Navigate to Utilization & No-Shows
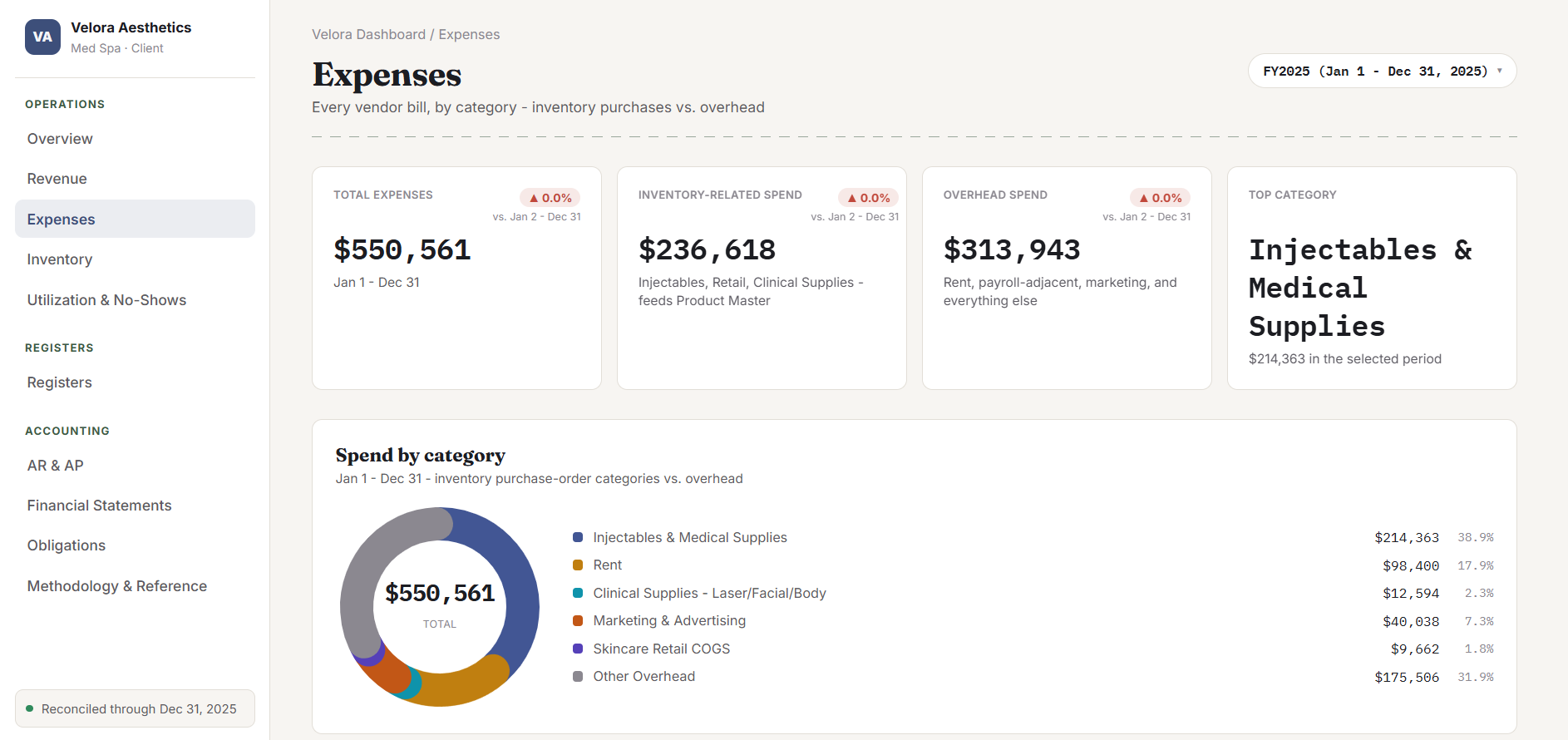 coord(135,300)
